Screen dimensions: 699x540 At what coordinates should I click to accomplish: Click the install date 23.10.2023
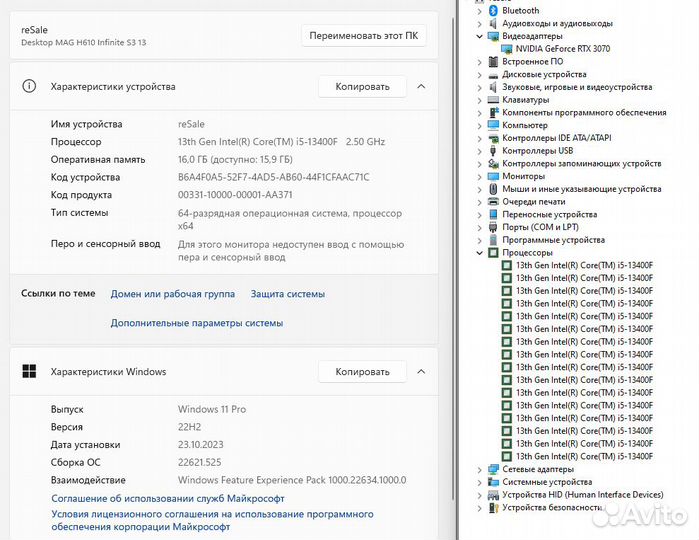tap(201, 445)
